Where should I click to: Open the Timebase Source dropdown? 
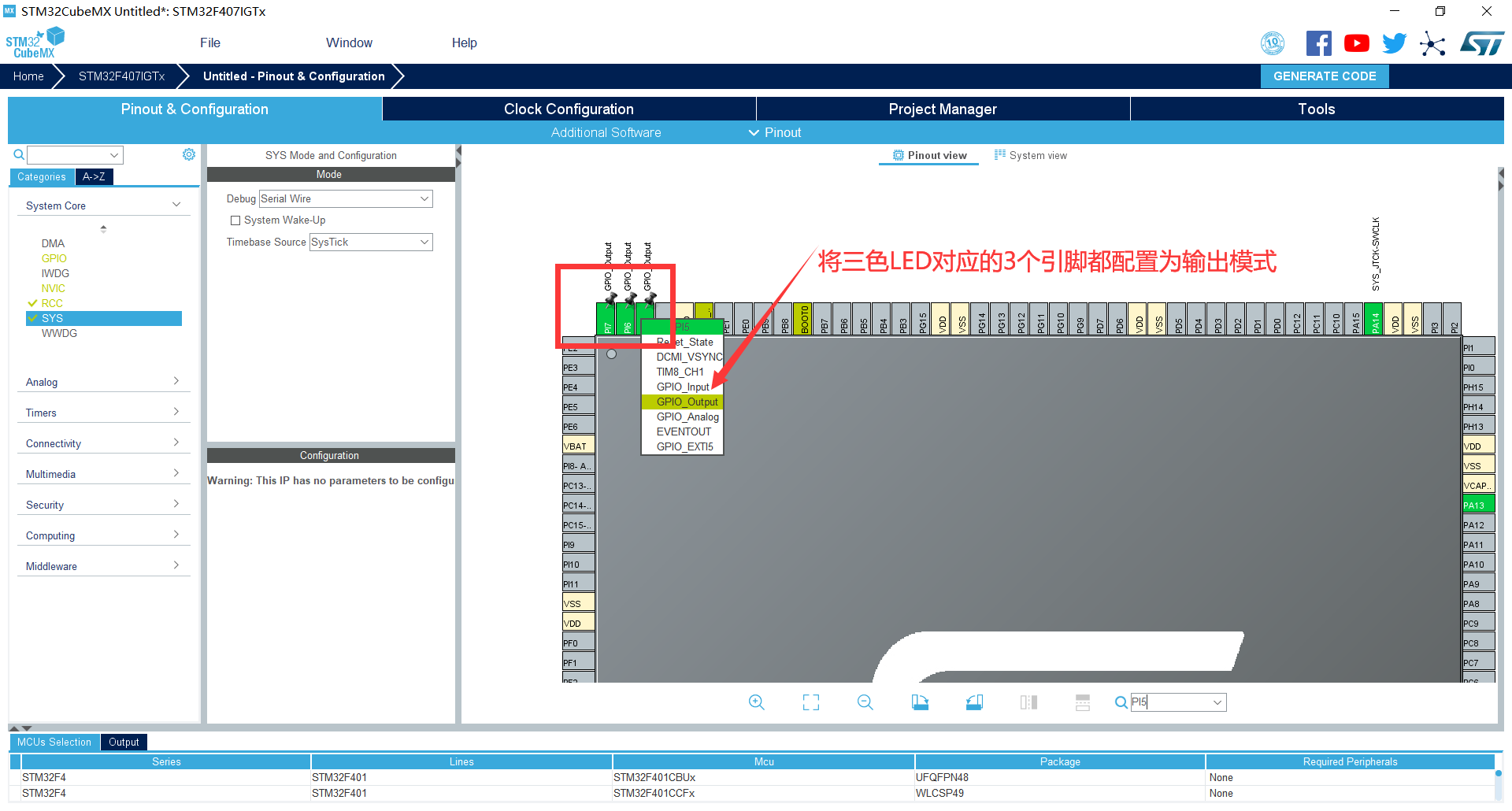(370, 243)
